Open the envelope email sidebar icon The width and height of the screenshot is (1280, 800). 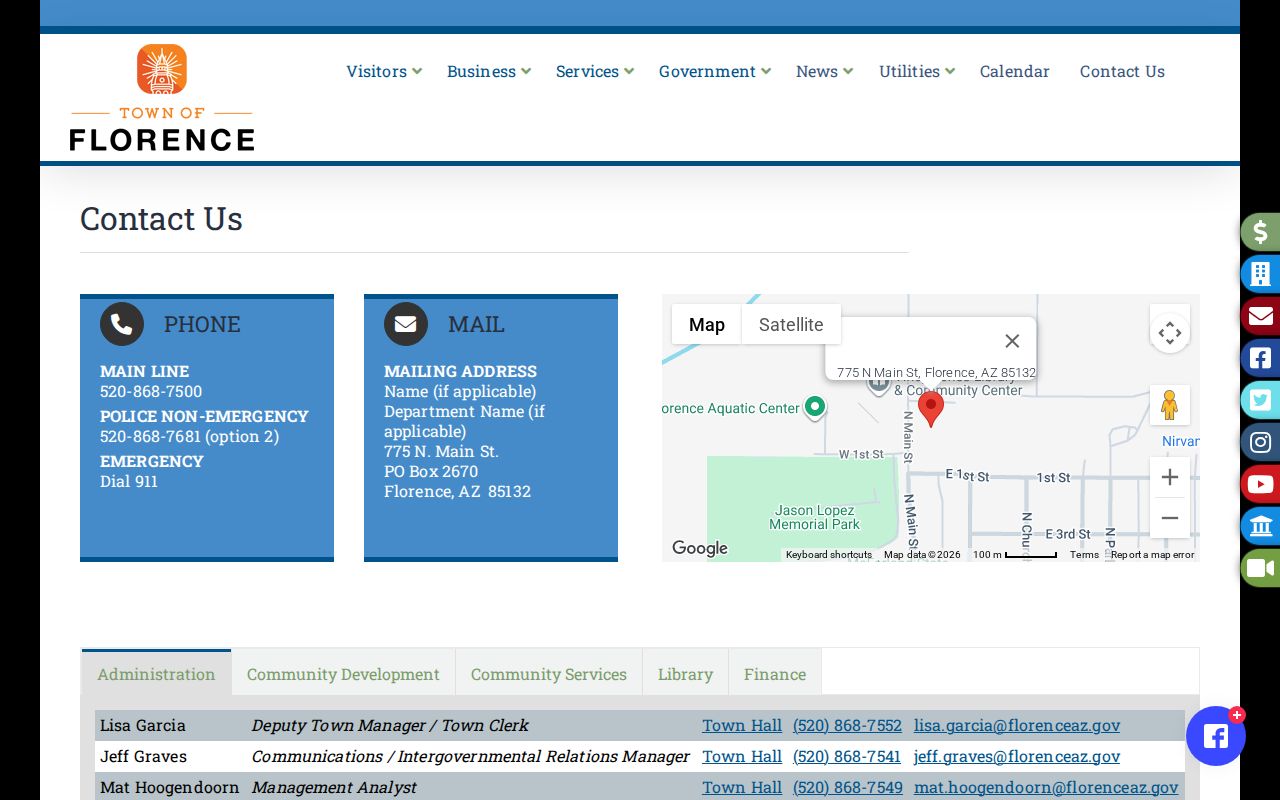pos(1261,316)
